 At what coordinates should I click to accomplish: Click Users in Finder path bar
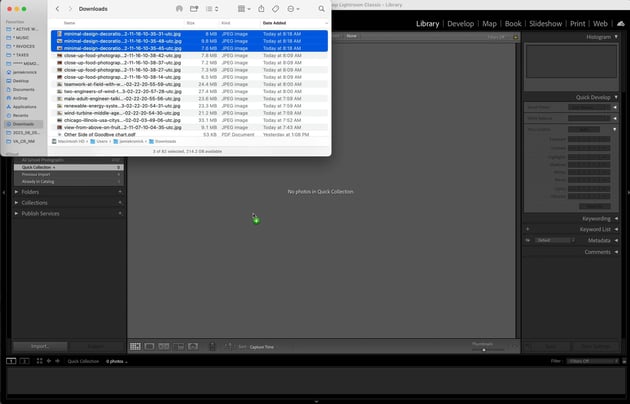(x=99, y=141)
